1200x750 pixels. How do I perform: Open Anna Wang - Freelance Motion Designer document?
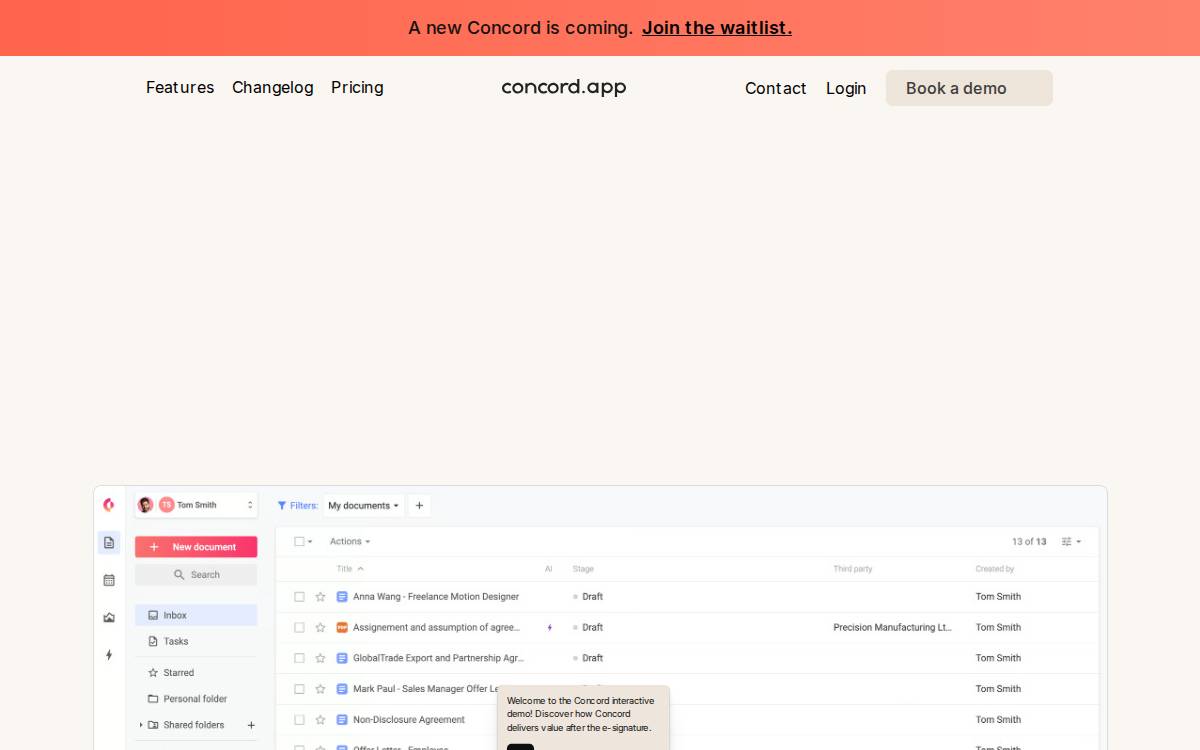click(x=436, y=597)
